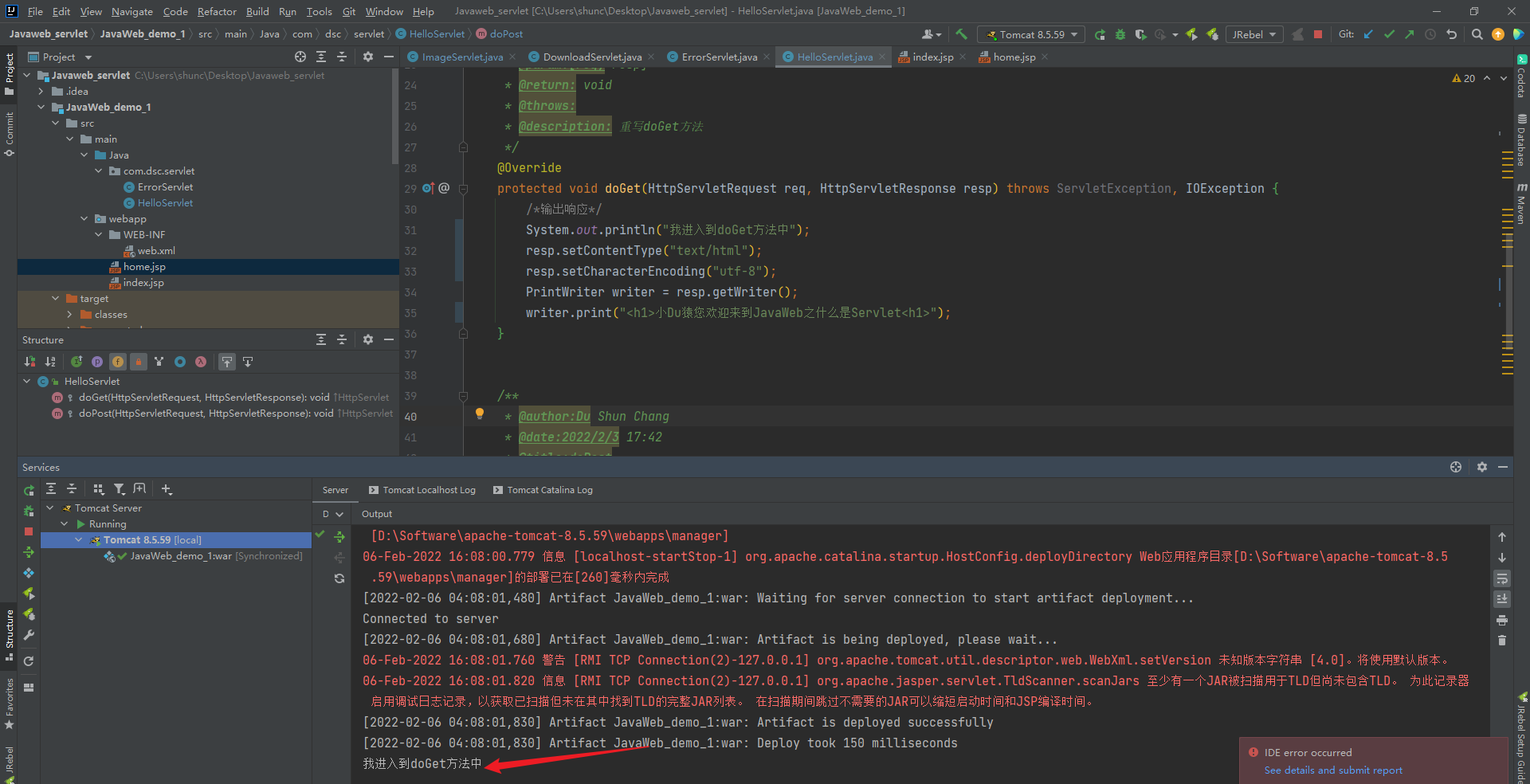Toggle Show Lambdas pink lambda icon
1530x784 pixels.
pos(201,362)
